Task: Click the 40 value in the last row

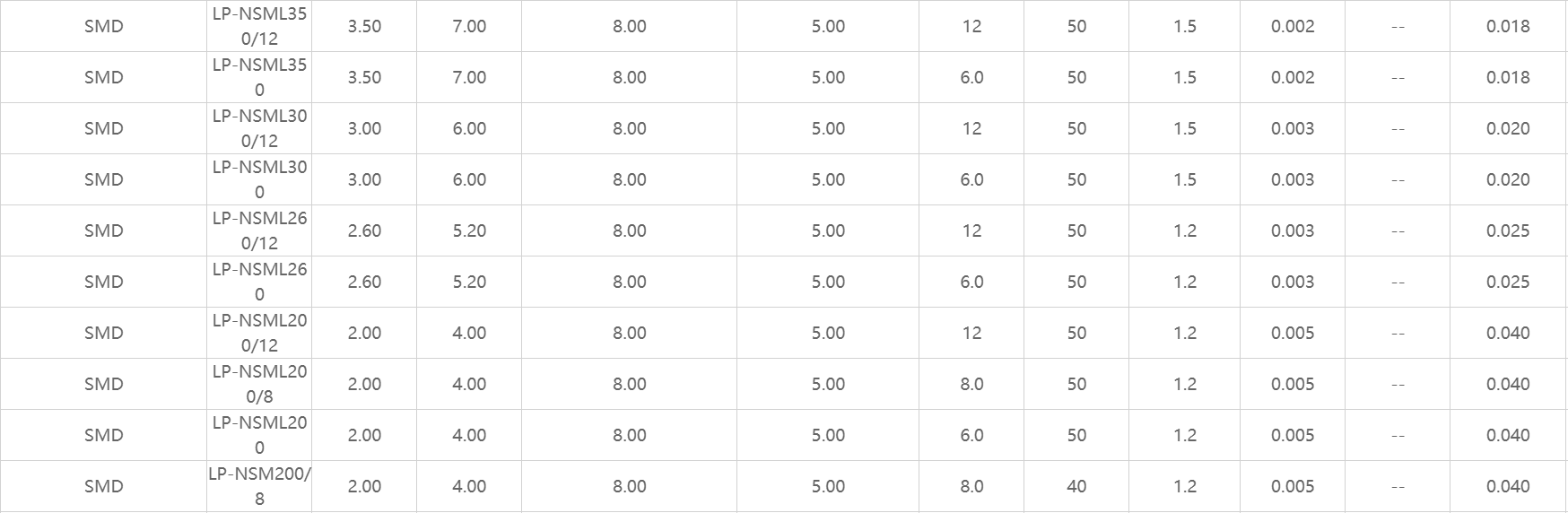Action: coord(1076,486)
